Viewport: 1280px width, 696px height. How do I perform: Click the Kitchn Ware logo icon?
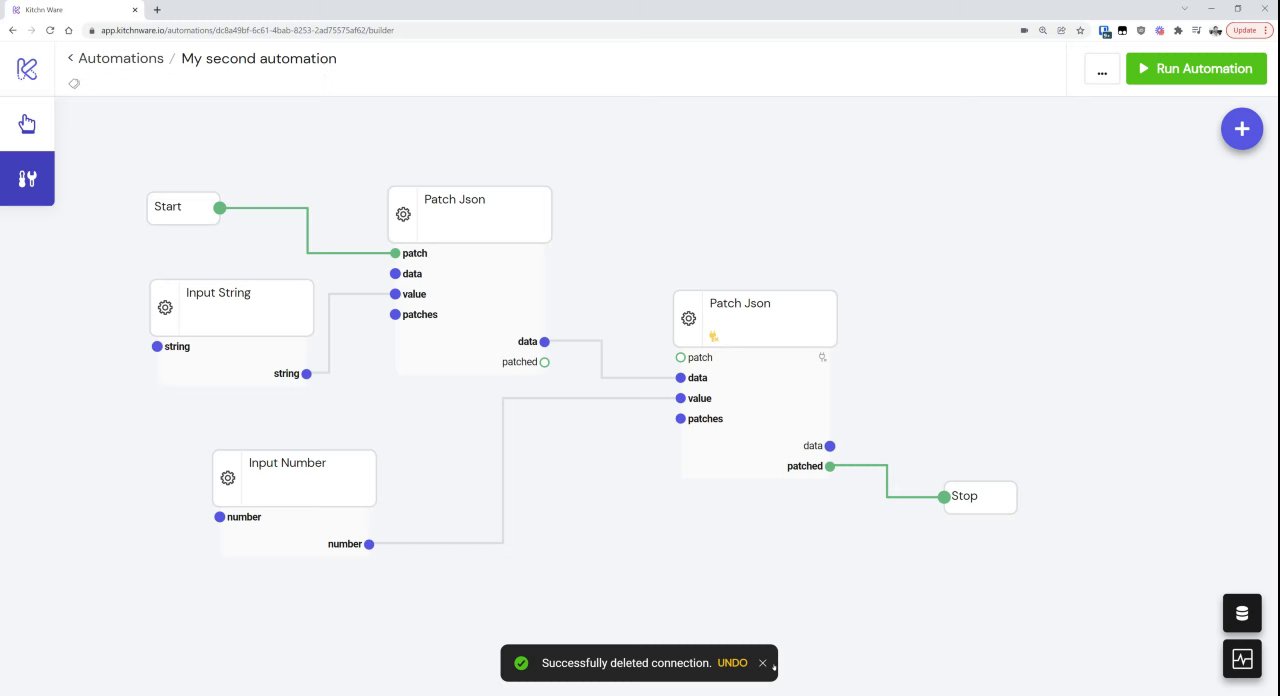point(27,69)
